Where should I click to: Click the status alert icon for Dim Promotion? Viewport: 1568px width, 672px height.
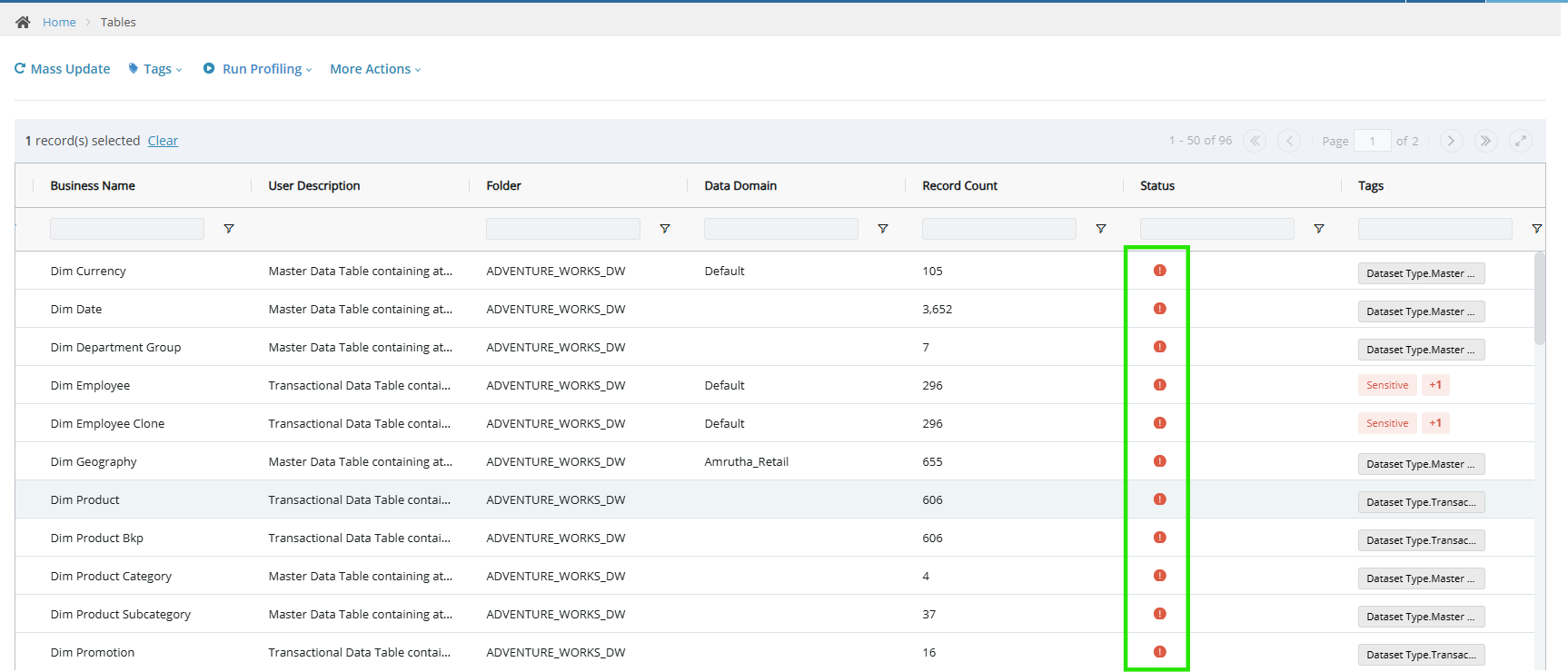1160,652
